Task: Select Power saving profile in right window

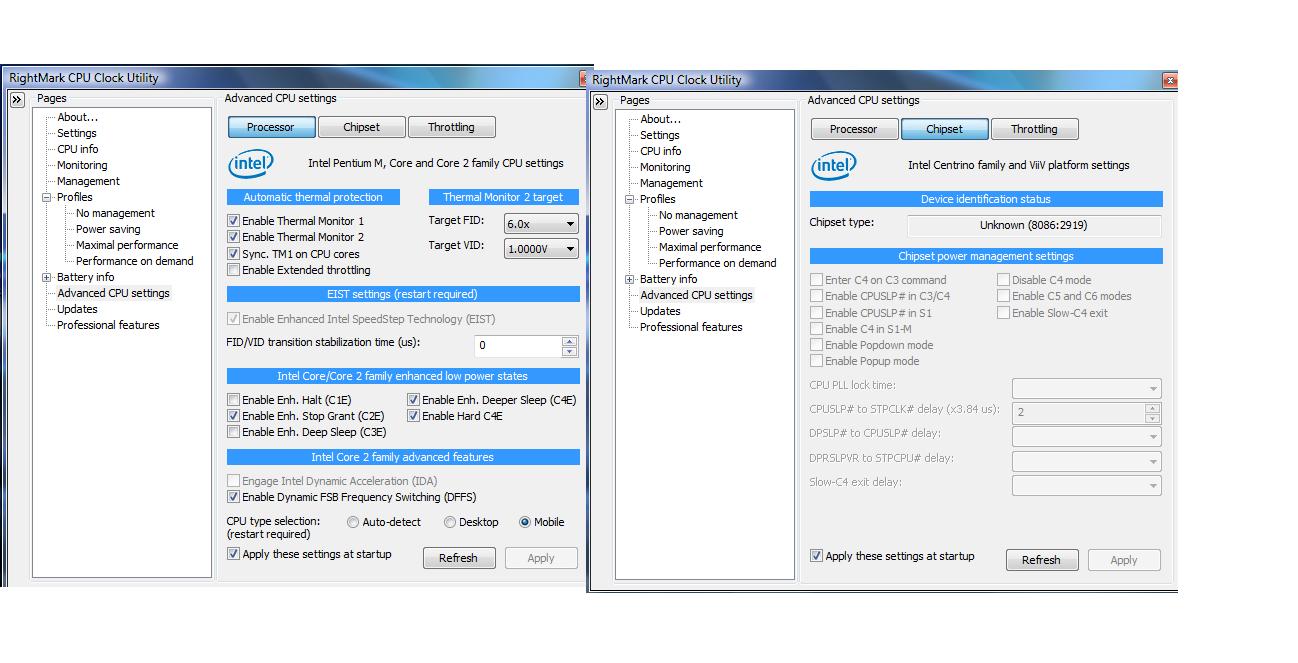Action: [691, 231]
